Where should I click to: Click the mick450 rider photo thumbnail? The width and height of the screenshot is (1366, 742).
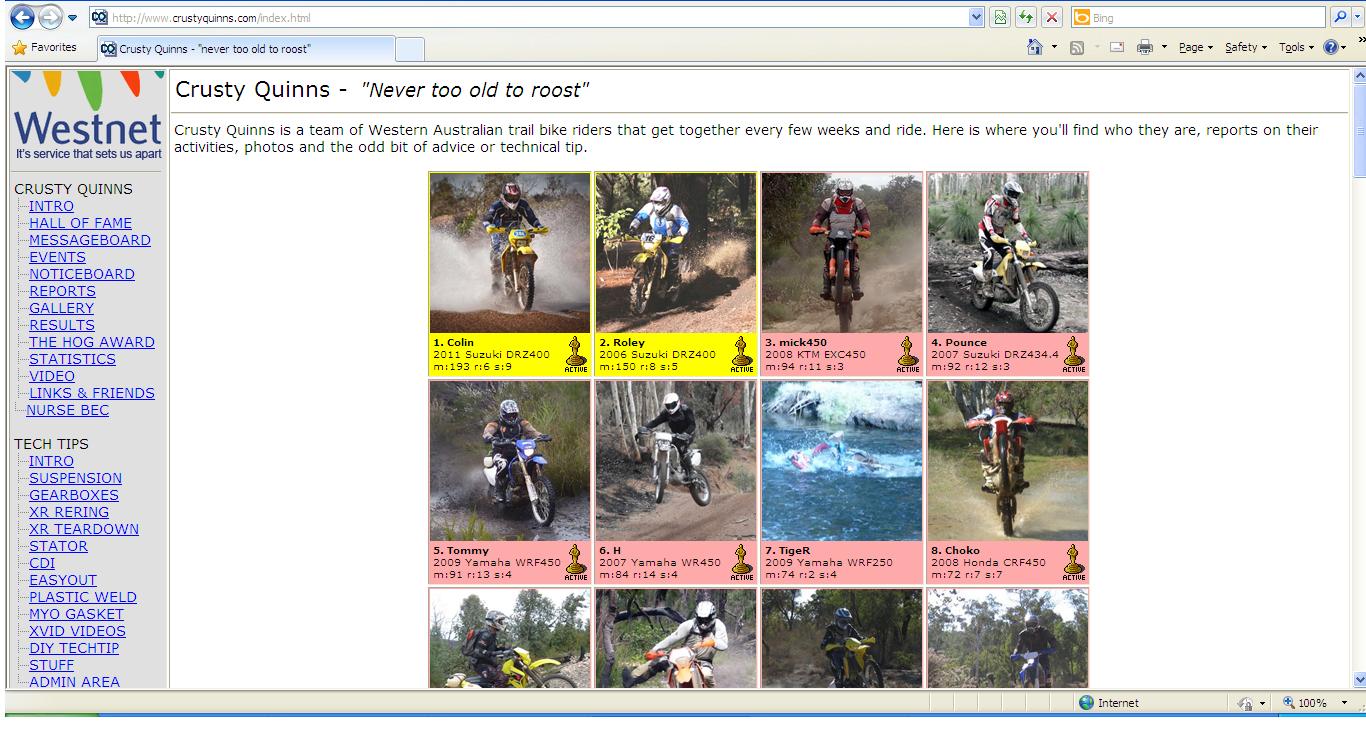[842, 252]
